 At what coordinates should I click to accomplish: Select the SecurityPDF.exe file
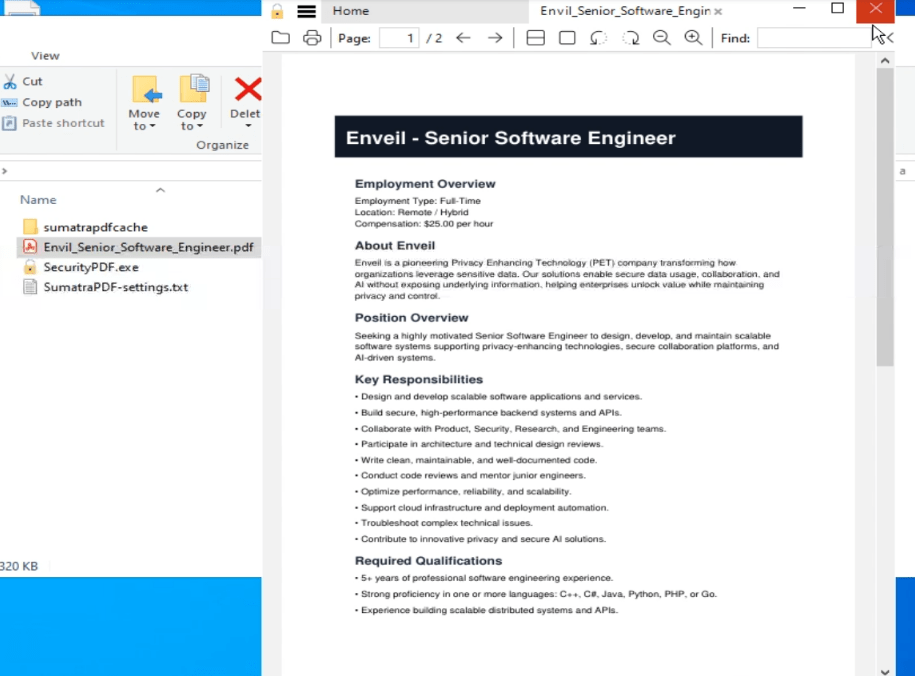click(x=91, y=267)
